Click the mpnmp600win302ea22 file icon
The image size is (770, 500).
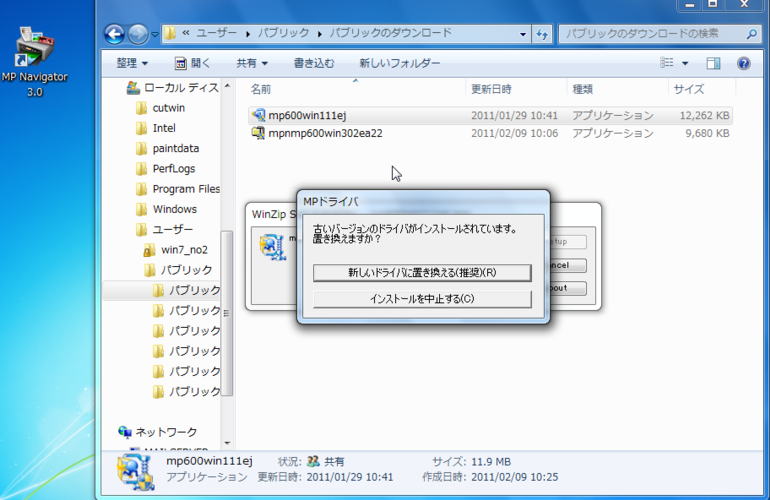(258, 133)
